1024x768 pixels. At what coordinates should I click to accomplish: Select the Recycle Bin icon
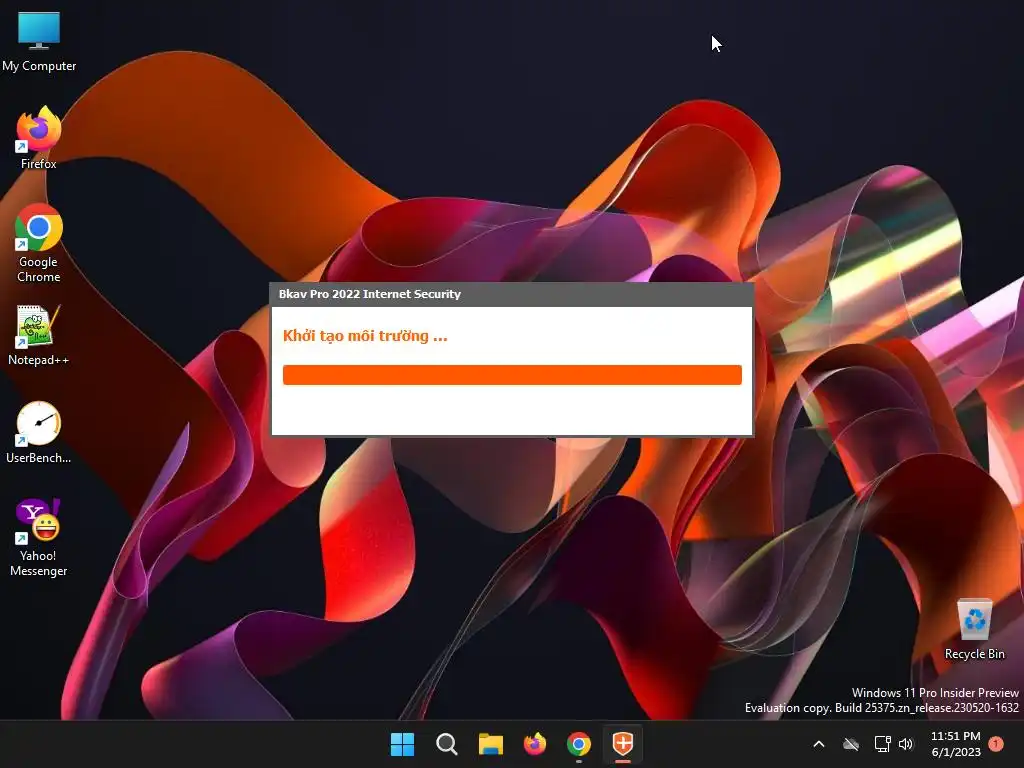974,630
